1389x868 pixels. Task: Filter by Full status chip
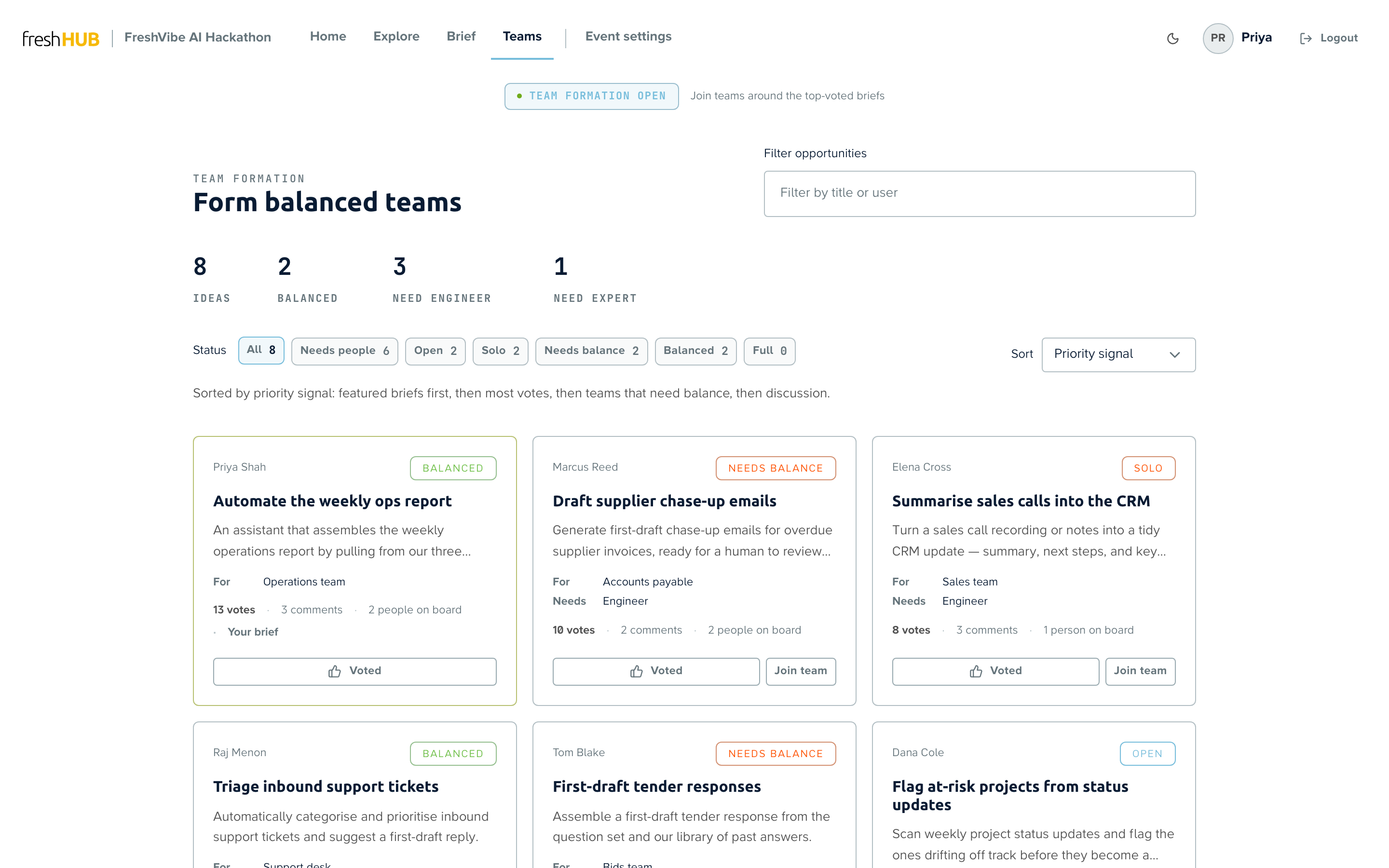(769, 351)
